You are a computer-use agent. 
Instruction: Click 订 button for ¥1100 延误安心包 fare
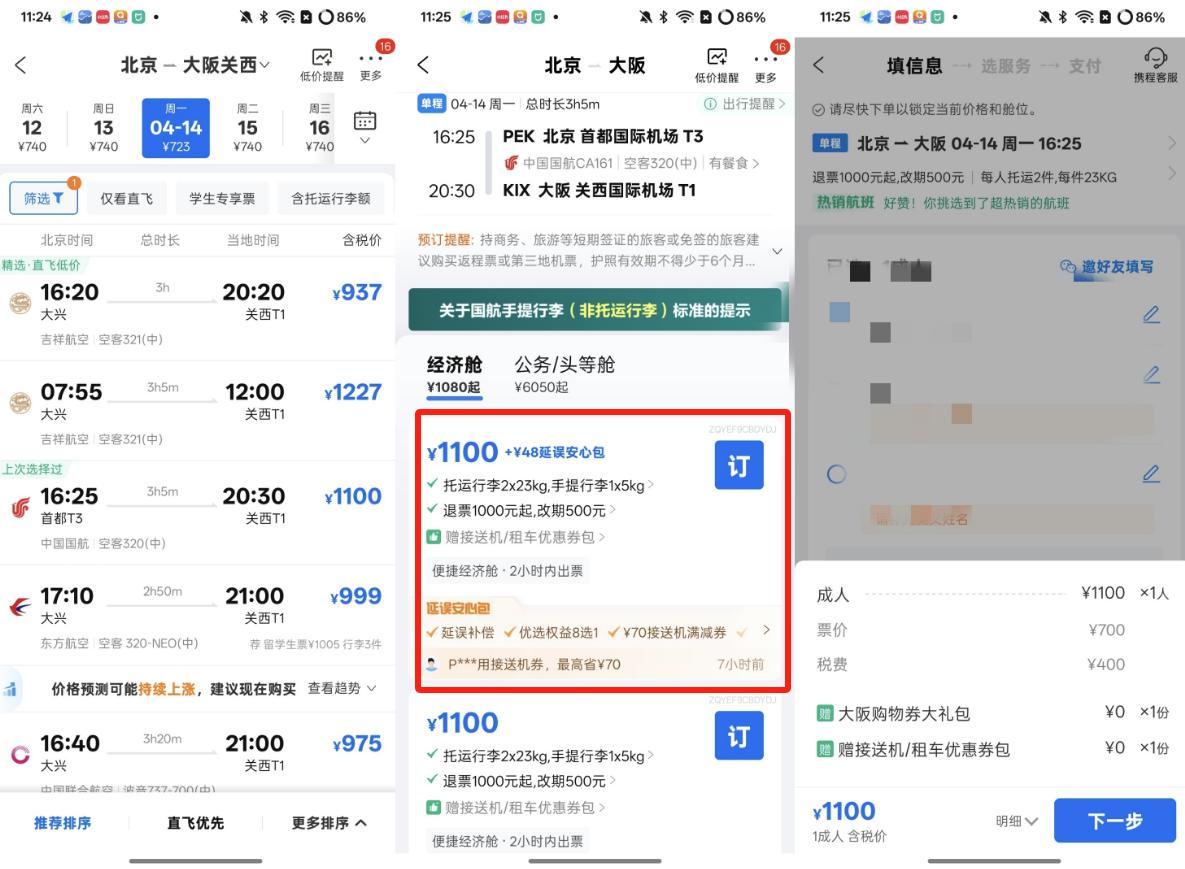tap(738, 465)
